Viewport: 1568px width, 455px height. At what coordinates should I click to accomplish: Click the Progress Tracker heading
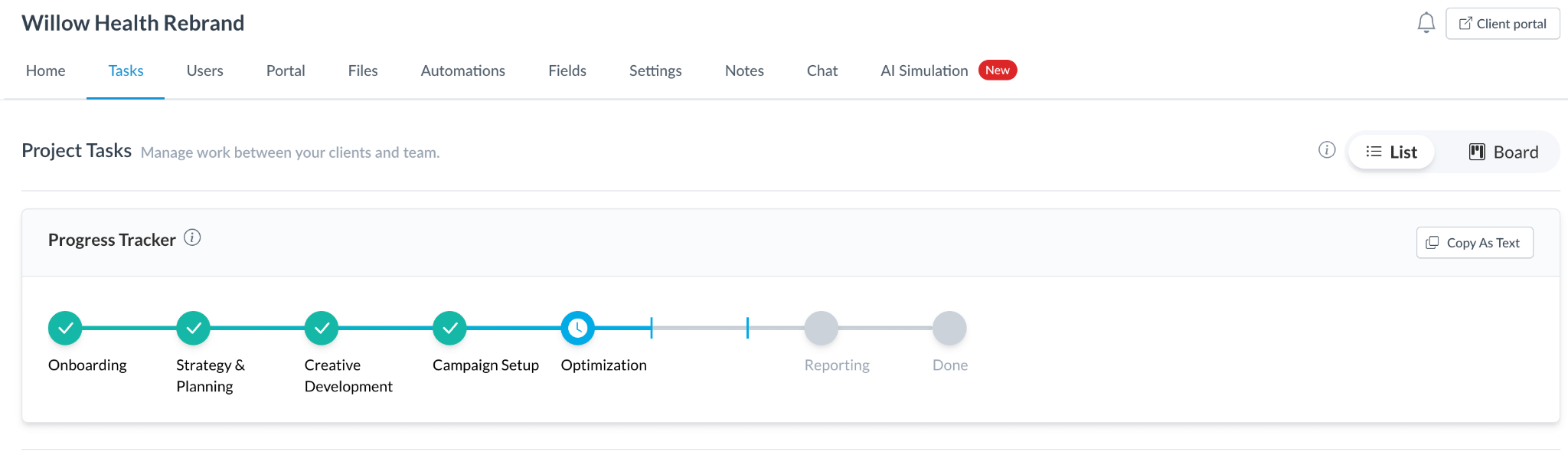[112, 240]
